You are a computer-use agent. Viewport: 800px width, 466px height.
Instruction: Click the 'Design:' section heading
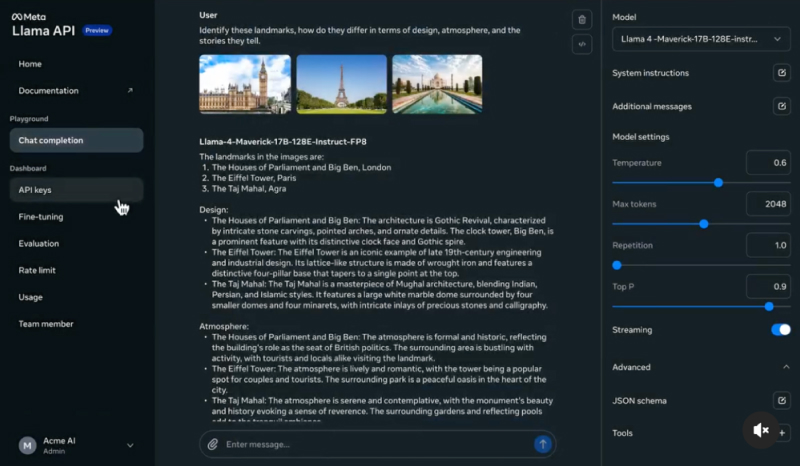click(214, 210)
